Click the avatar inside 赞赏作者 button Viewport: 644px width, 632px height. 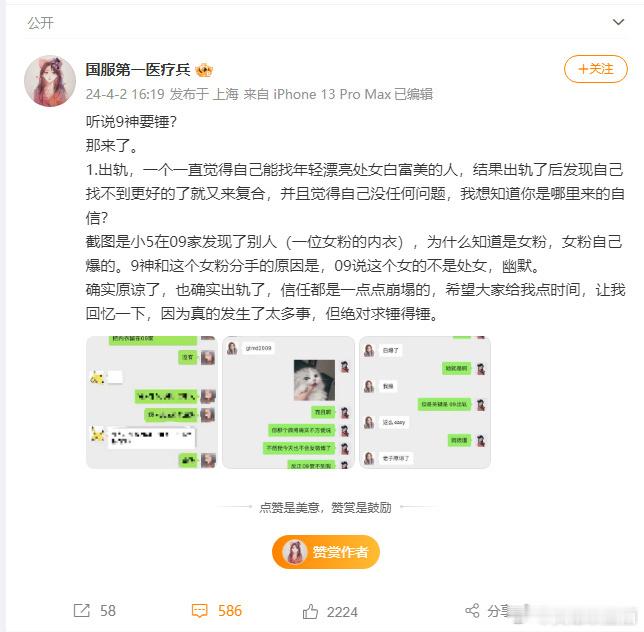tap(295, 552)
